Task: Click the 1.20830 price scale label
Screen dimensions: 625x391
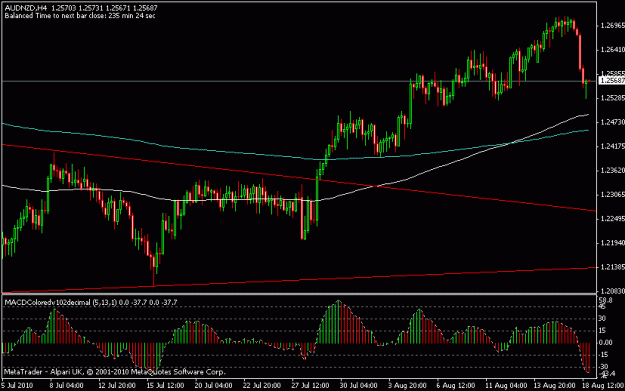Action: (x=612, y=291)
